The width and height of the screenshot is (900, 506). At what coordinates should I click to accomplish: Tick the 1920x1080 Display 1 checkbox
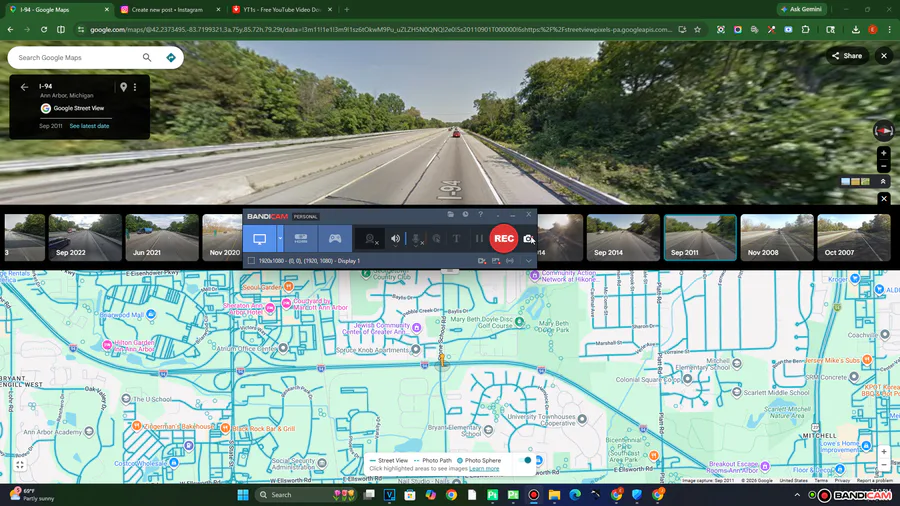click(251, 261)
